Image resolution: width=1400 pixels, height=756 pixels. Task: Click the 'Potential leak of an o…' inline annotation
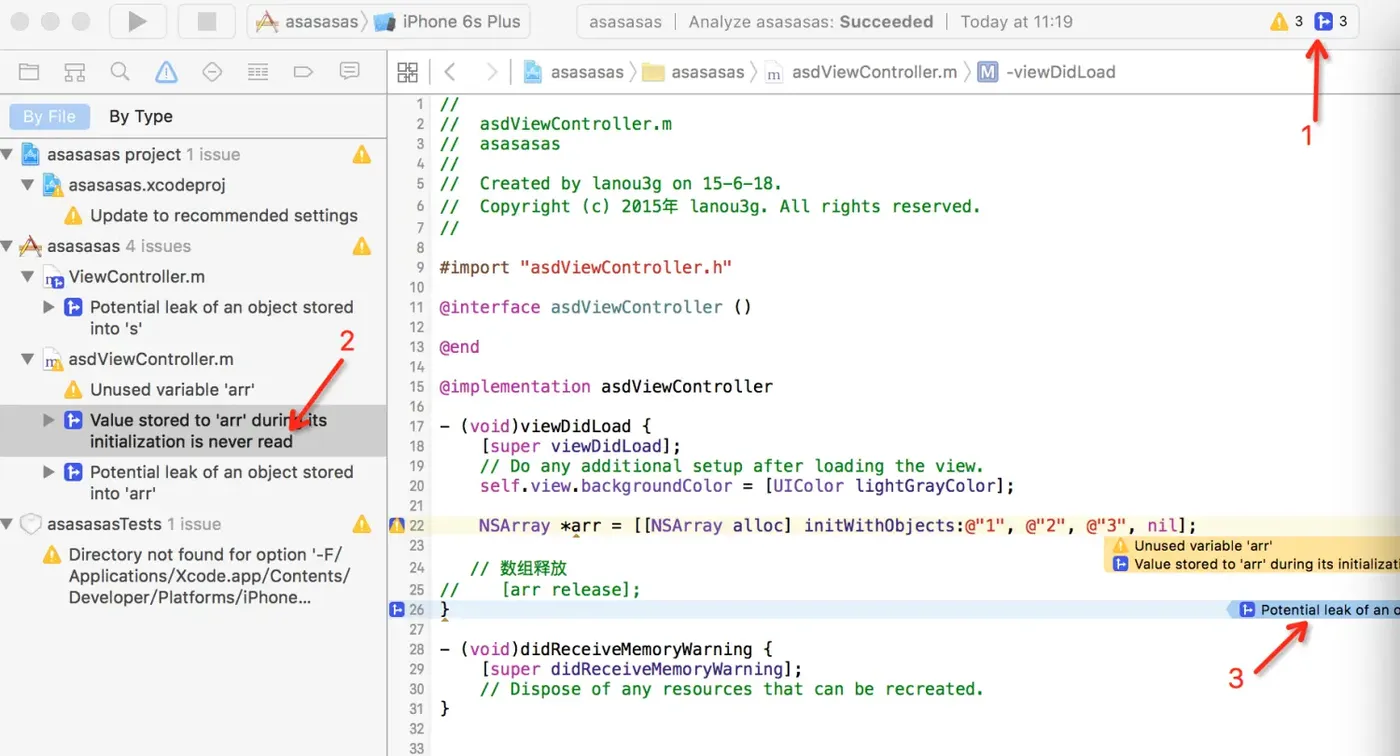coord(1314,610)
